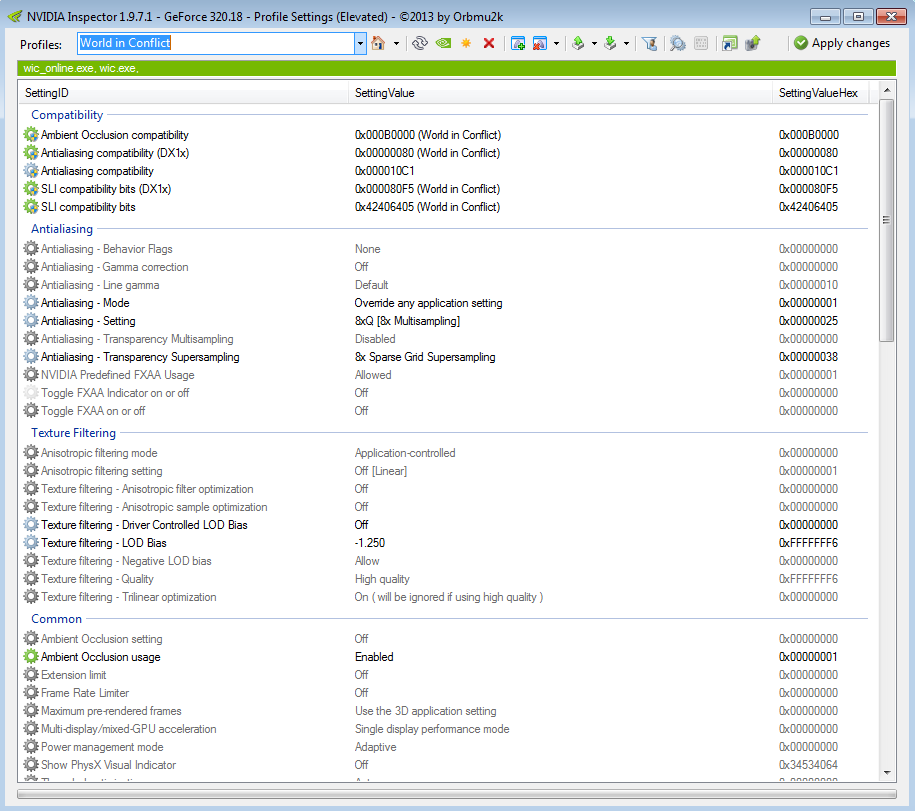Click the 'Single display performance mode' value
Image resolution: width=915 pixels, height=811 pixels.
432,729
